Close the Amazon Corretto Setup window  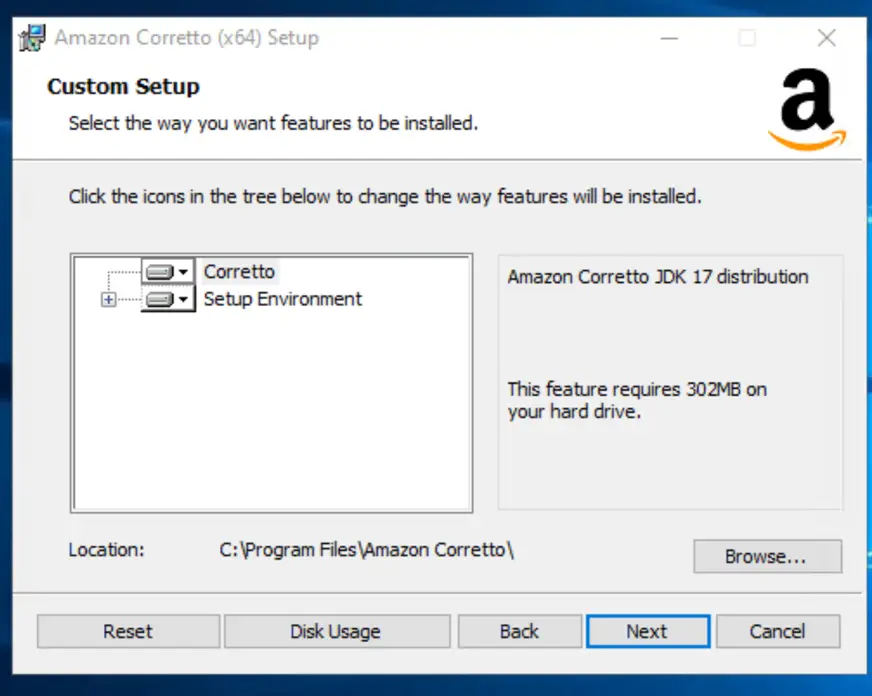827,38
